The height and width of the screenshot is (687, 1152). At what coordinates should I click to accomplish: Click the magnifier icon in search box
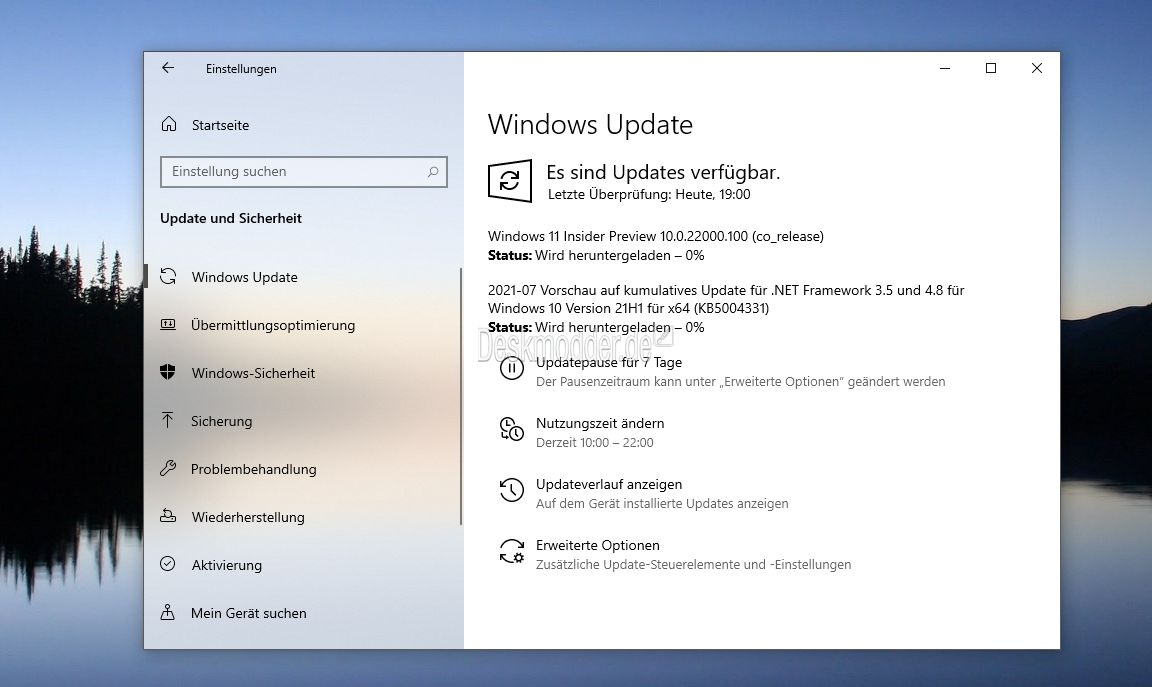[x=433, y=172]
